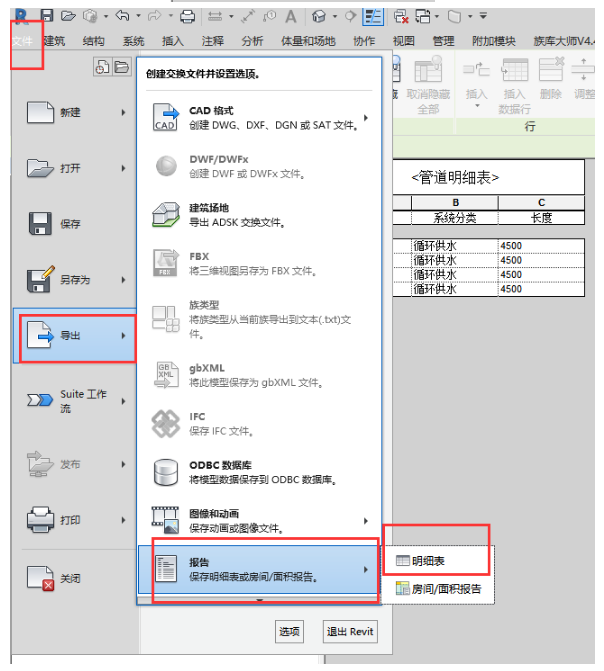The width and height of the screenshot is (604, 671).
Task: Choose 建筑场地 ADSK export option
Action: tap(259, 215)
